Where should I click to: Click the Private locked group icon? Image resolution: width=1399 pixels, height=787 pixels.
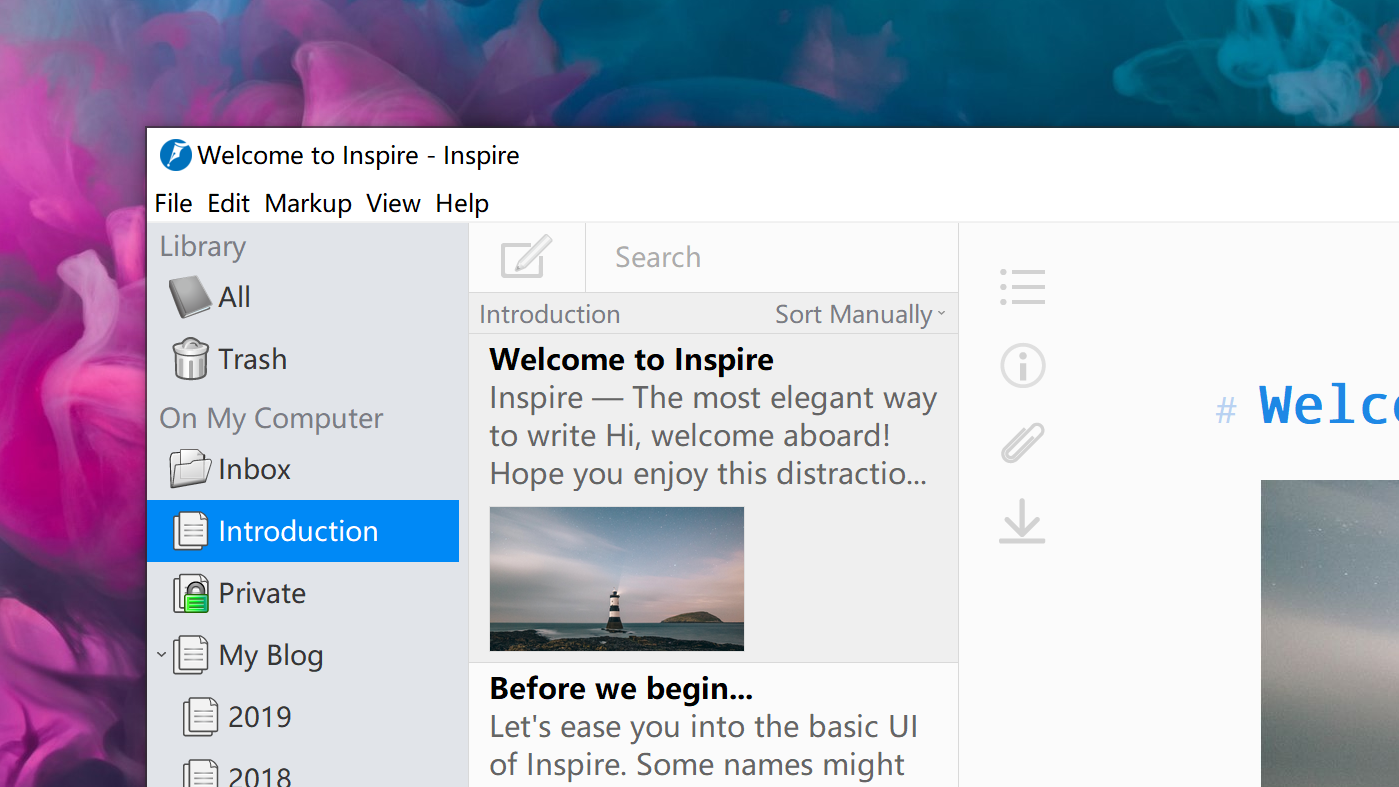coord(191,593)
